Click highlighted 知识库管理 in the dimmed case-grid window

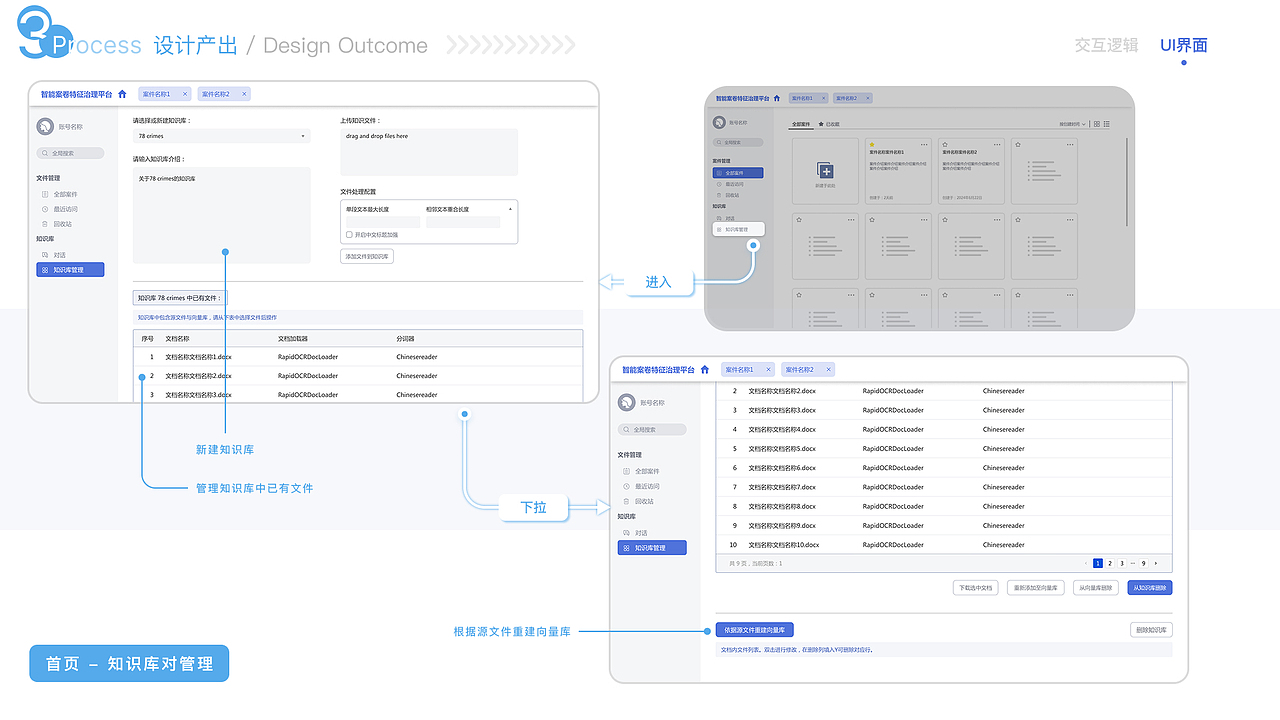tap(738, 229)
